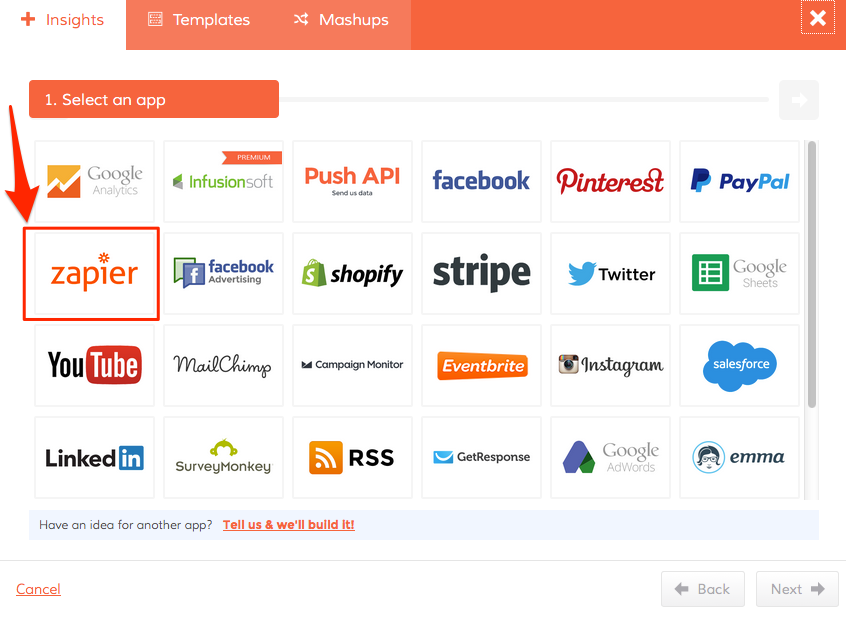Select the Emma app tile

[x=739, y=457]
